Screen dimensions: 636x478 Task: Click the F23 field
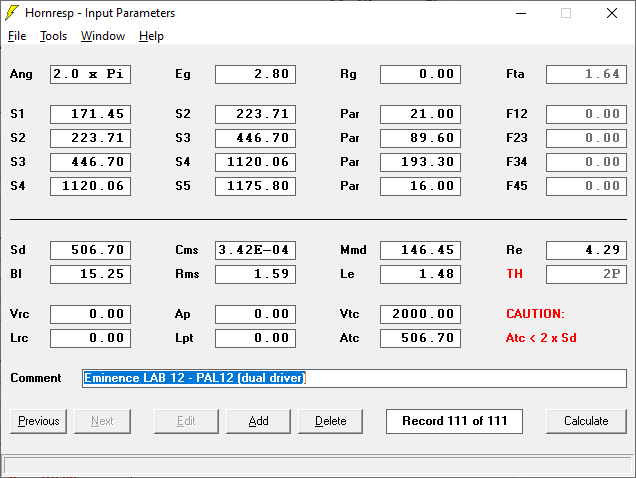[x=586, y=138]
